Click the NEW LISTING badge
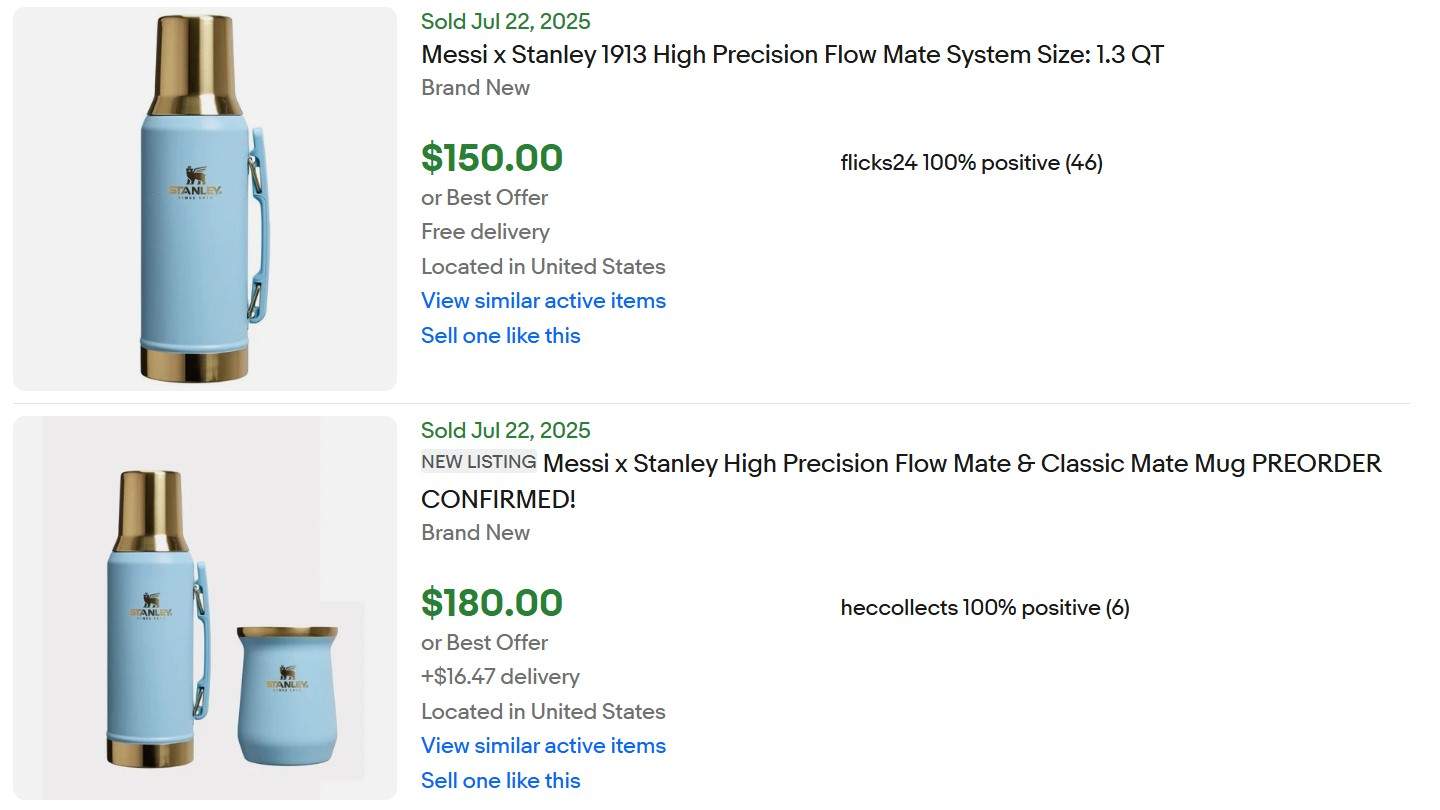This screenshot has width=1440, height=810. coord(479,462)
